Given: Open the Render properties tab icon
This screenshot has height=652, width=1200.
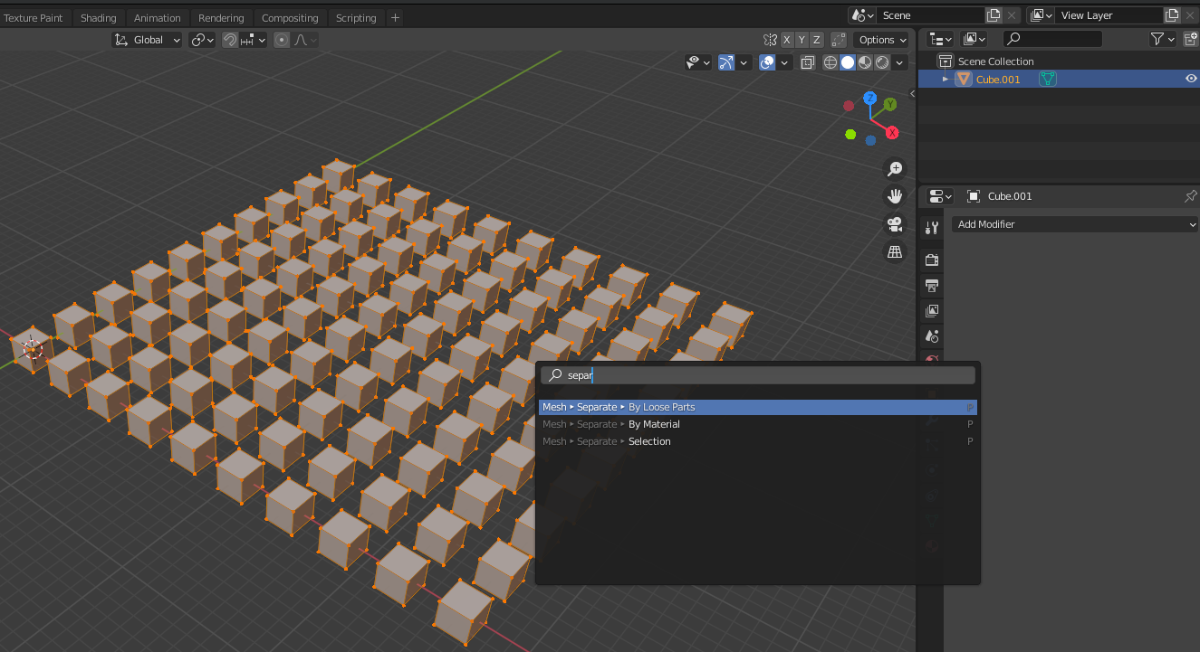Looking at the screenshot, I should [932, 260].
